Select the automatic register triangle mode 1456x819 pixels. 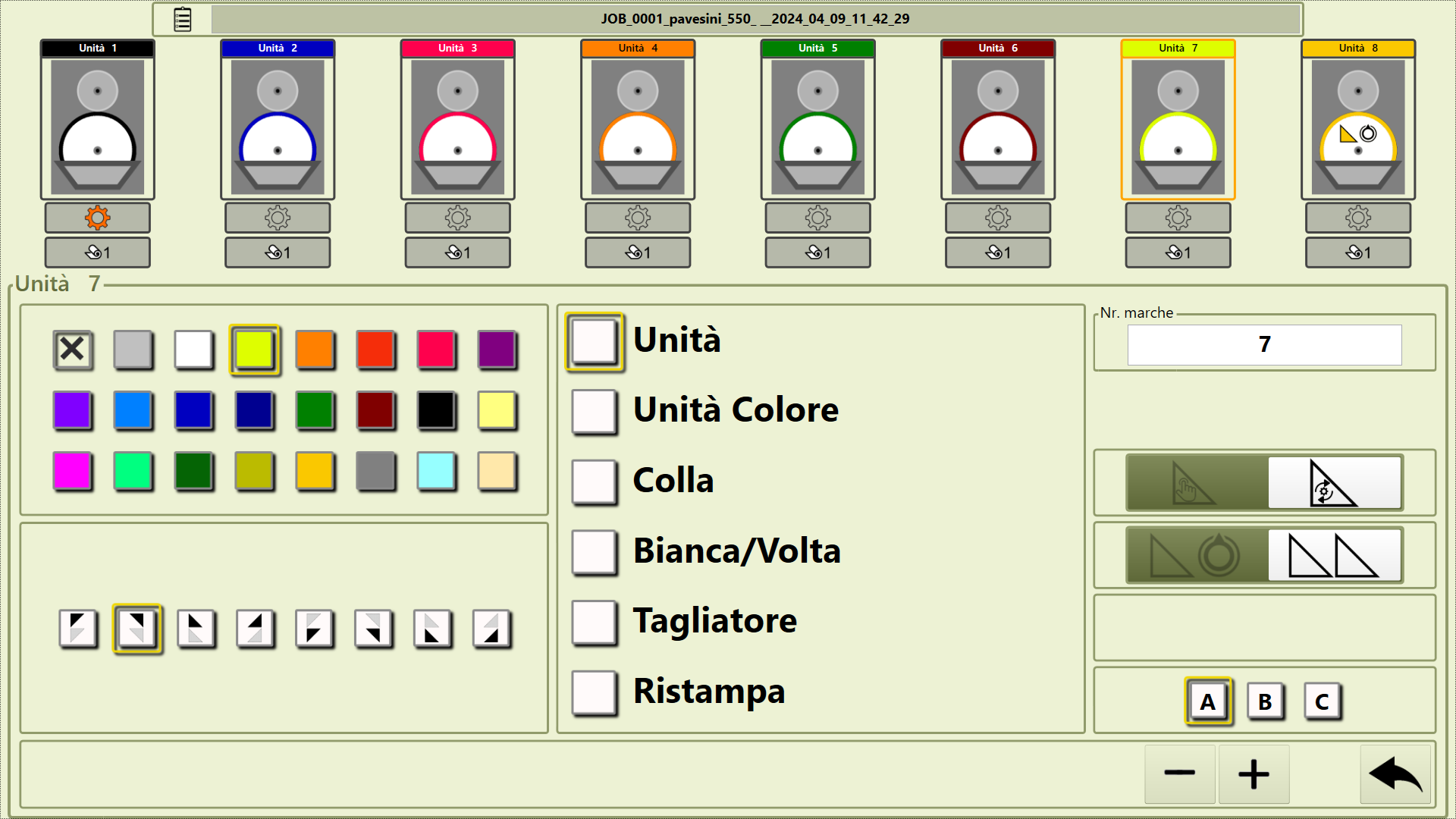click(1334, 483)
